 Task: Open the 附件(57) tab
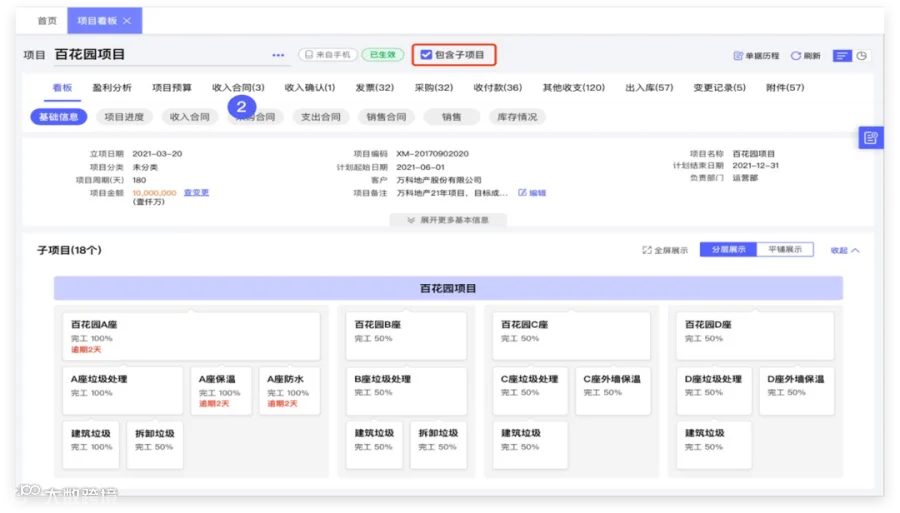[x=785, y=88]
